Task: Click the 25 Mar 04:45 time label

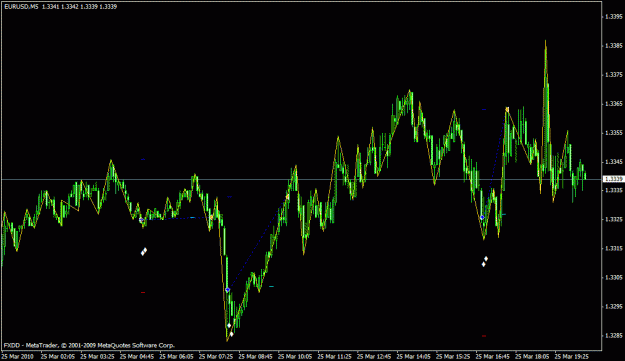Action: 137,357
